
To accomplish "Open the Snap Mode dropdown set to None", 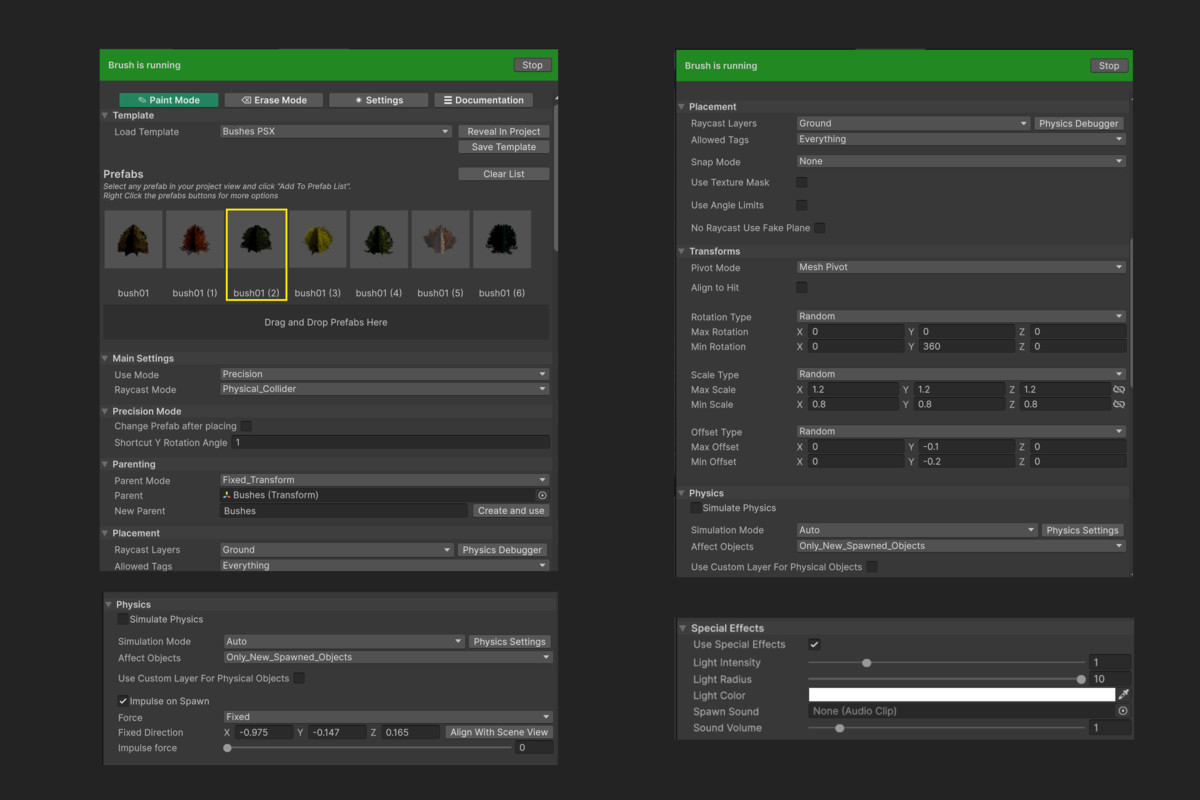I will coord(960,160).
